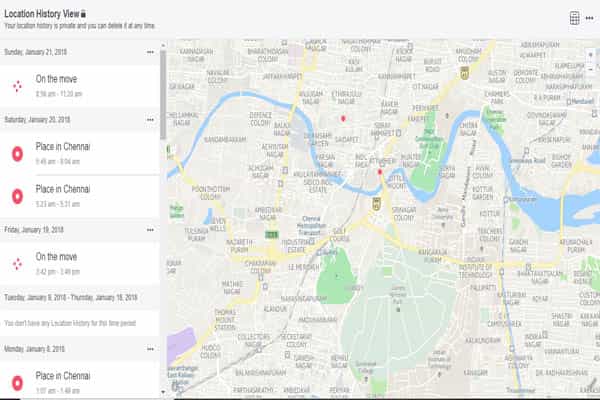The width and height of the screenshot is (600, 400).
Task: Click the Chambers Park map label
Action: tap(497, 98)
